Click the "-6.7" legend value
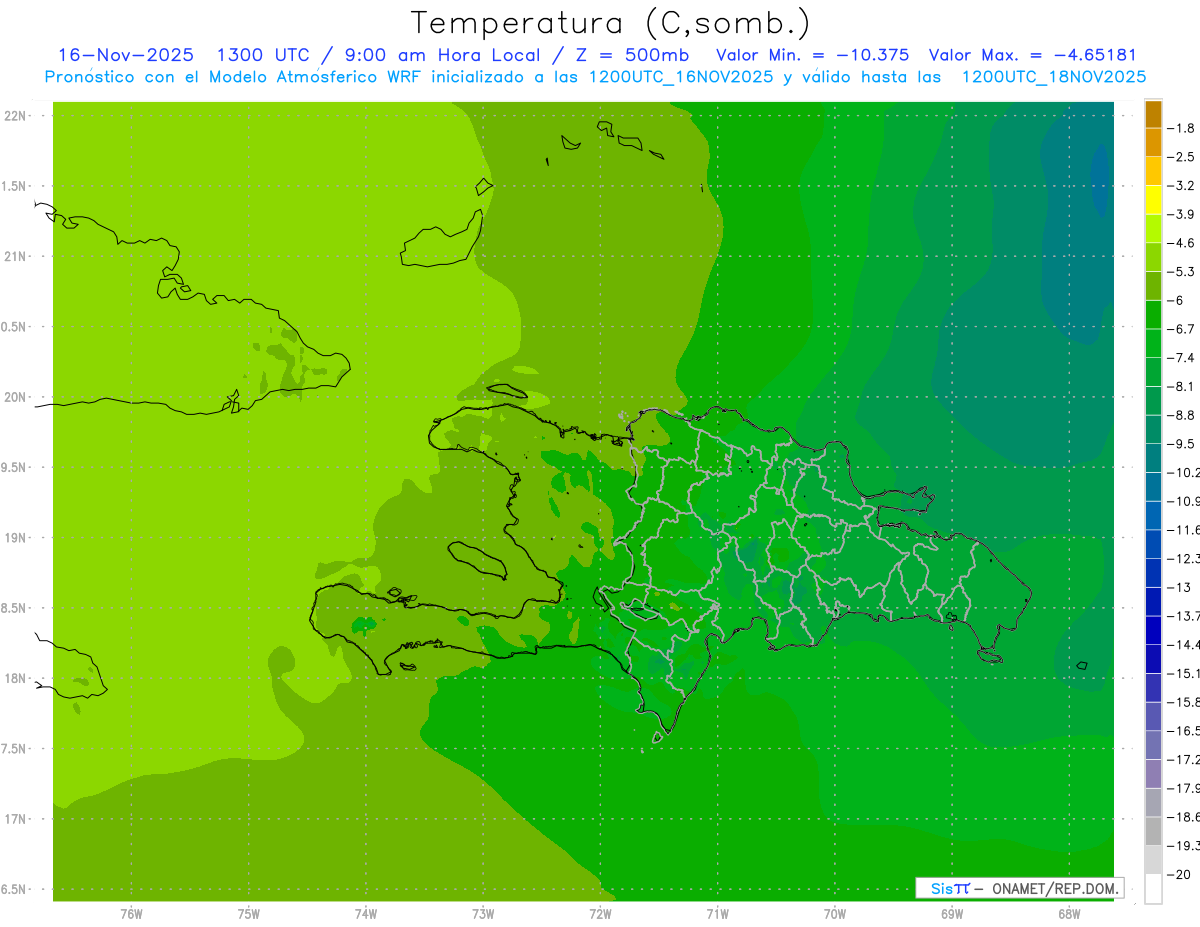The height and width of the screenshot is (927, 1200). [x=1183, y=329]
